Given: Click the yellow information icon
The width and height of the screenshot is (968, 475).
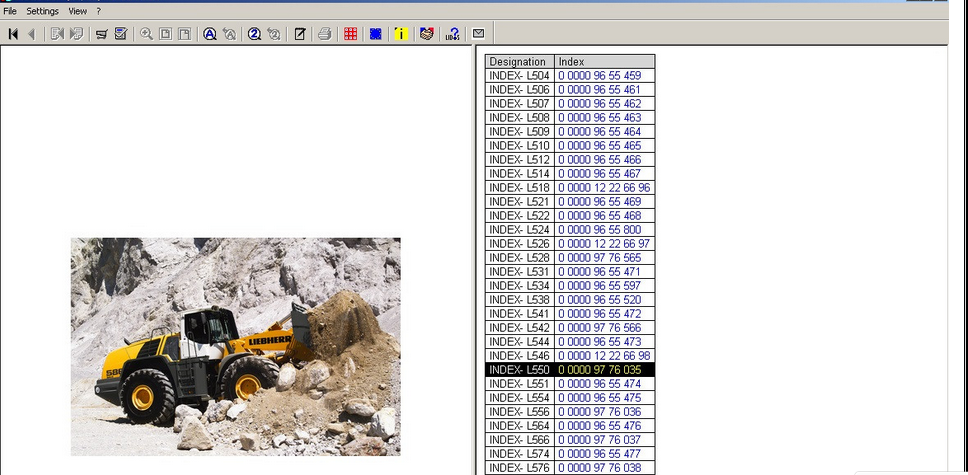Looking at the screenshot, I should [401, 34].
